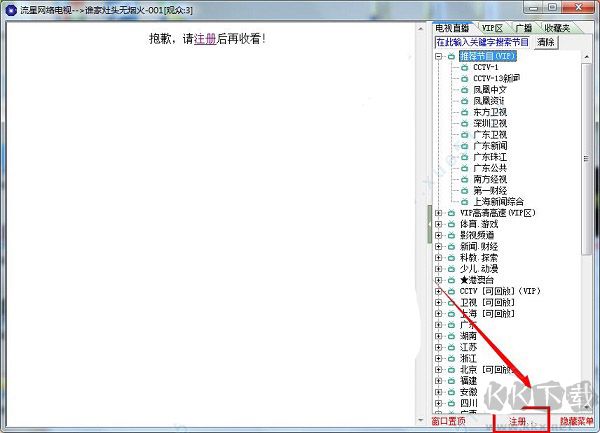Image resolution: width=600 pixels, height=433 pixels.
Task: Expand the 体育.游戏 category
Action: coord(438,224)
